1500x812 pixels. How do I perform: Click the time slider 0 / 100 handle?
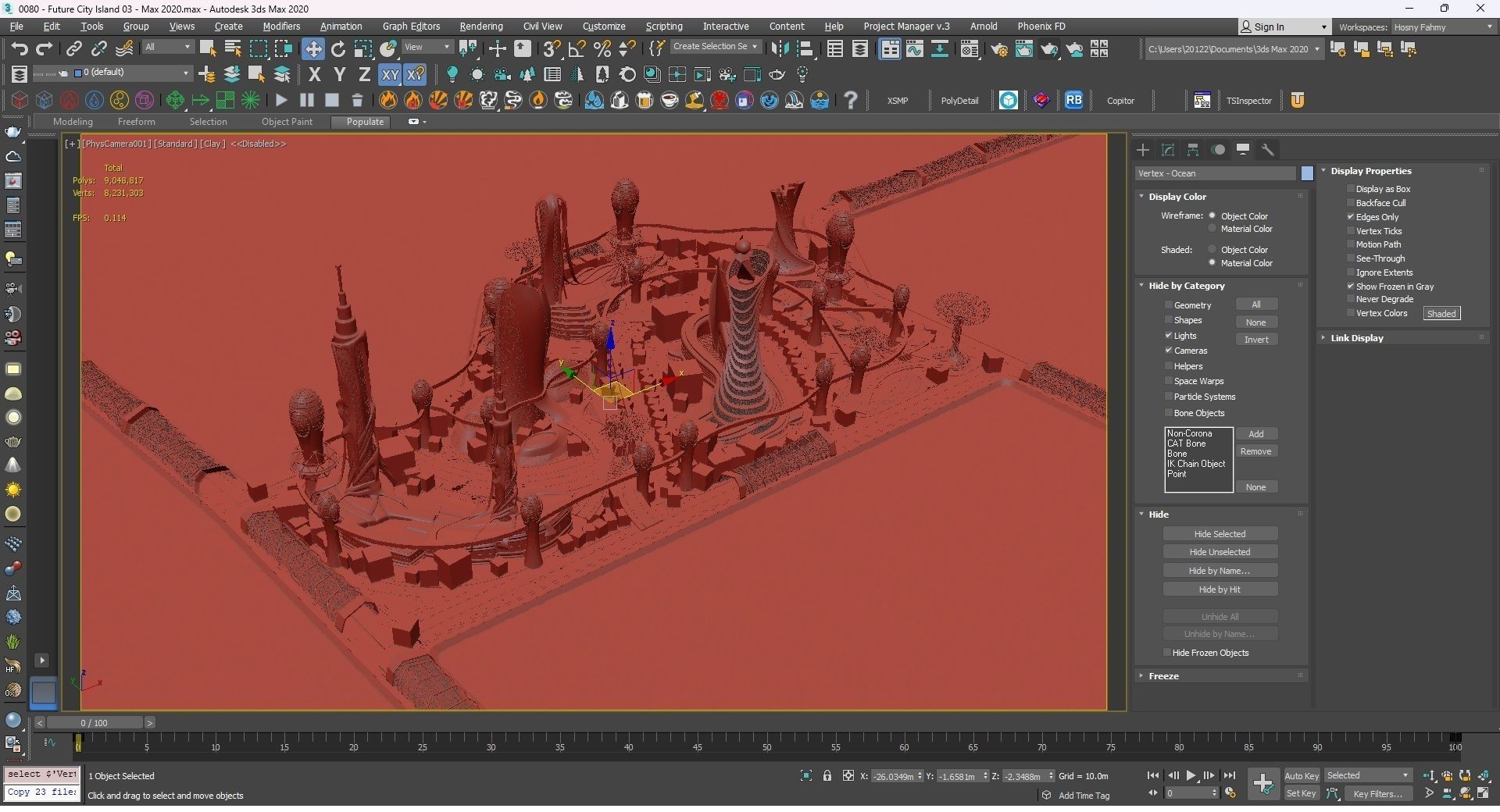(x=94, y=723)
